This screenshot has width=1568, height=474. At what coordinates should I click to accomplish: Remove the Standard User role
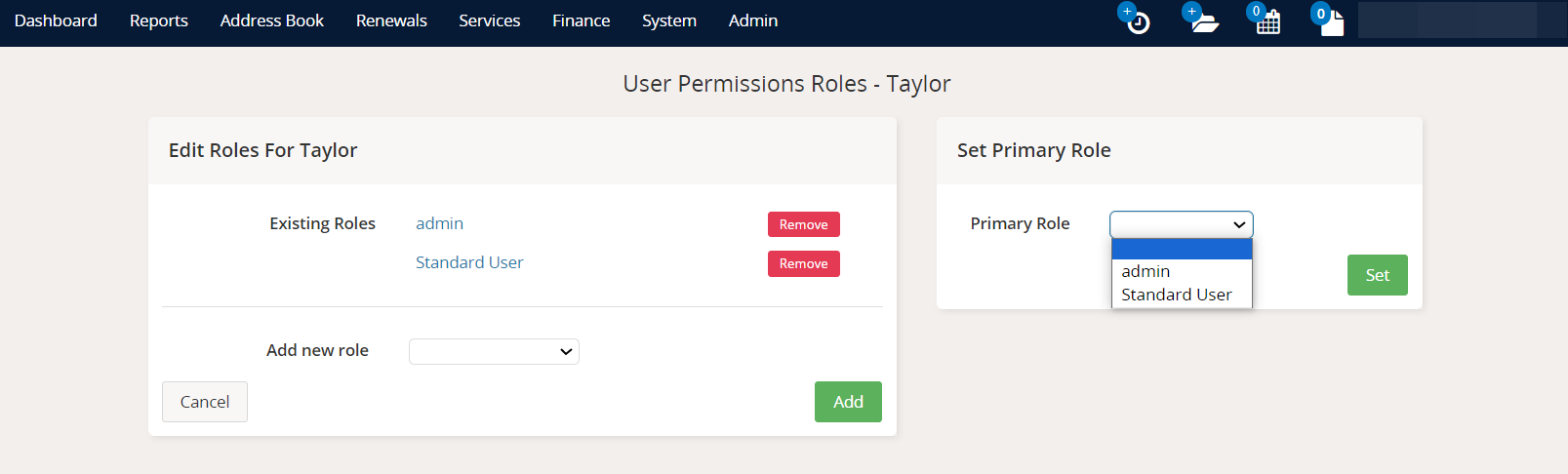coord(803,263)
